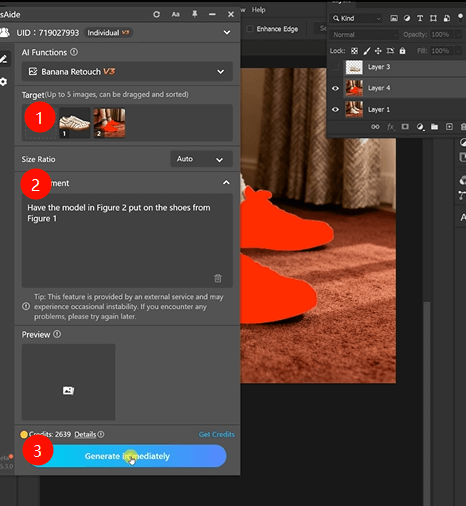Image resolution: width=466 pixels, height=506 pixels.
Task: Click the link layers chain icon
Action: pos(375,127)
